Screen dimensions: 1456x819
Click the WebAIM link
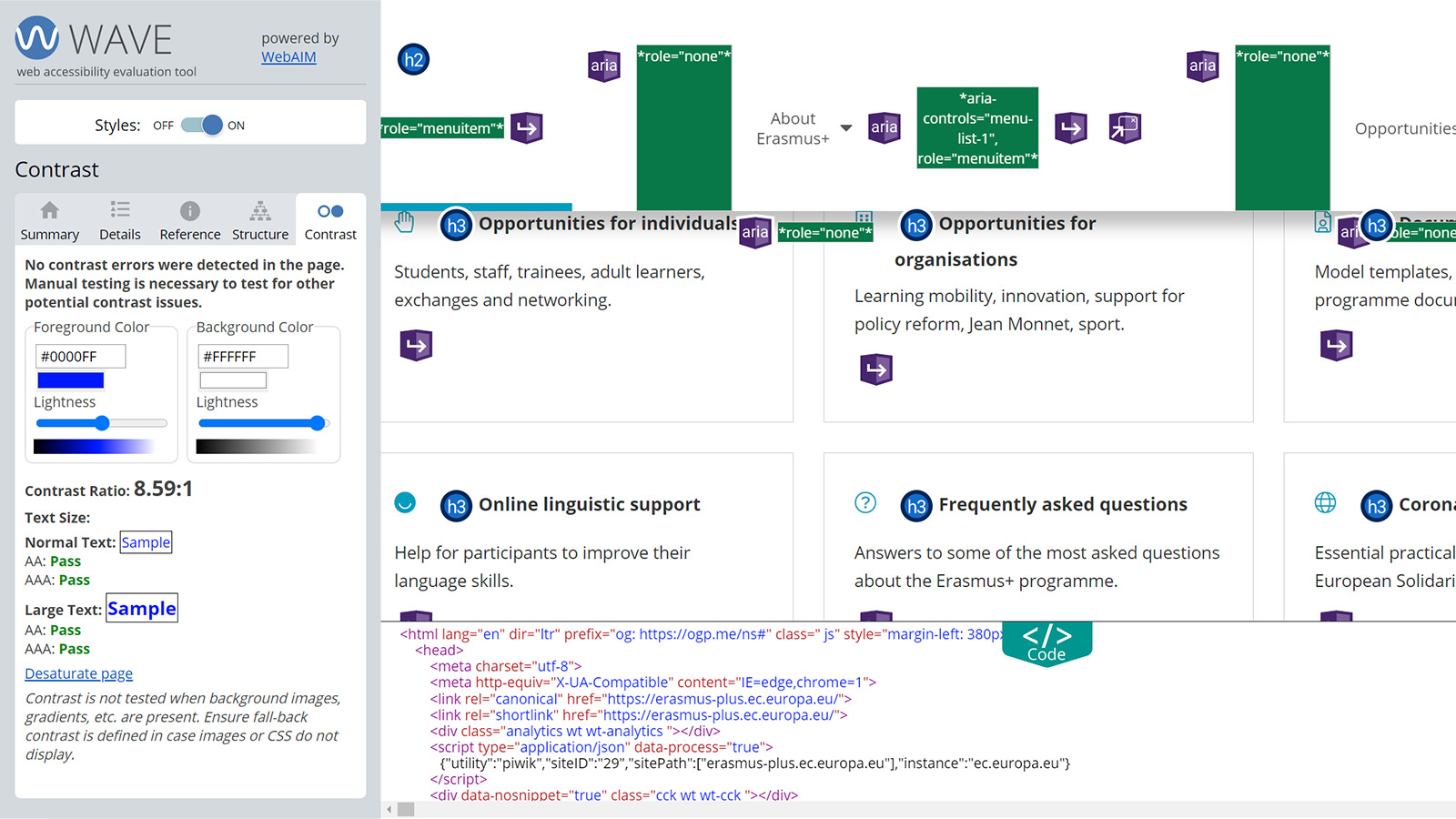[288, 57]
